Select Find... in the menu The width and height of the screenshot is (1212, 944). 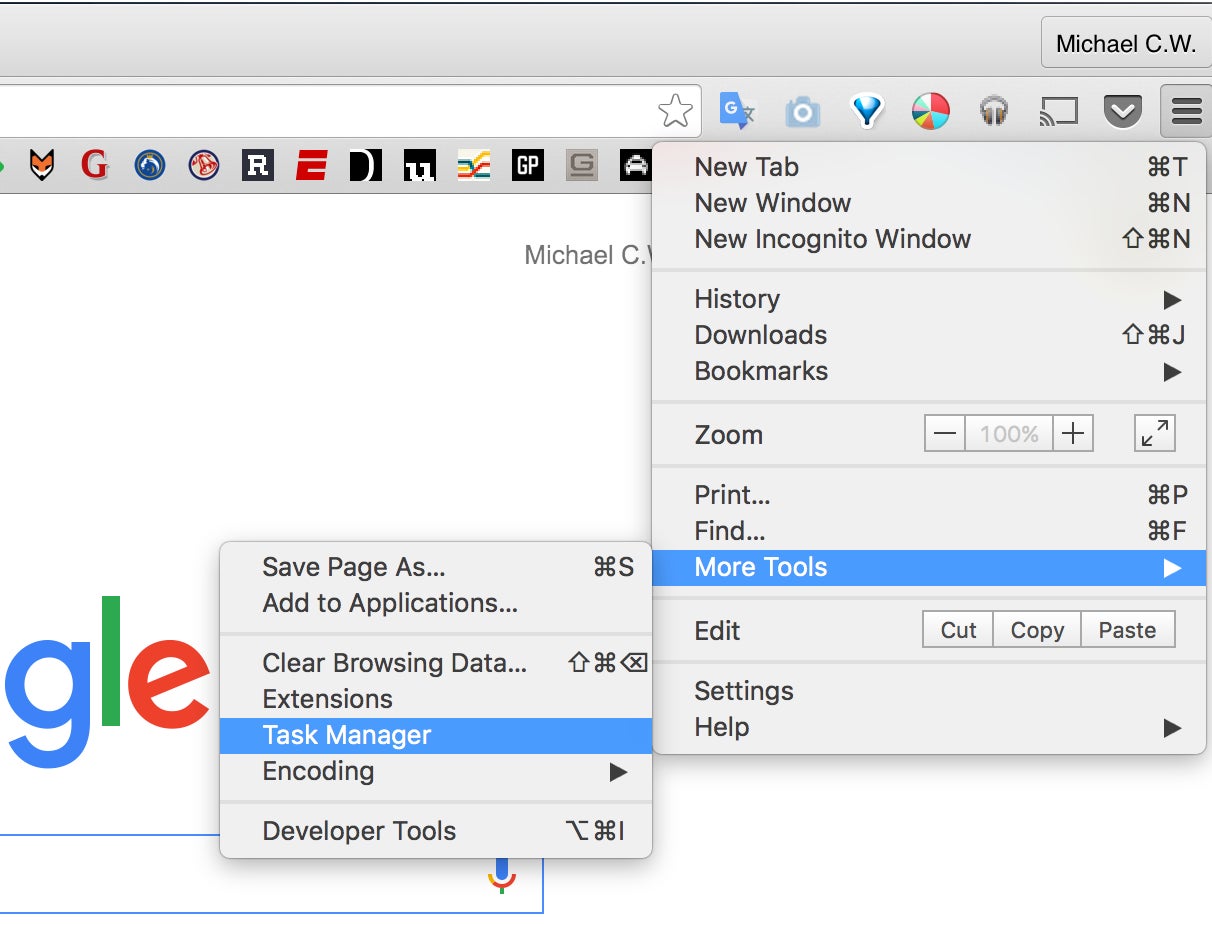pos(929,531)
